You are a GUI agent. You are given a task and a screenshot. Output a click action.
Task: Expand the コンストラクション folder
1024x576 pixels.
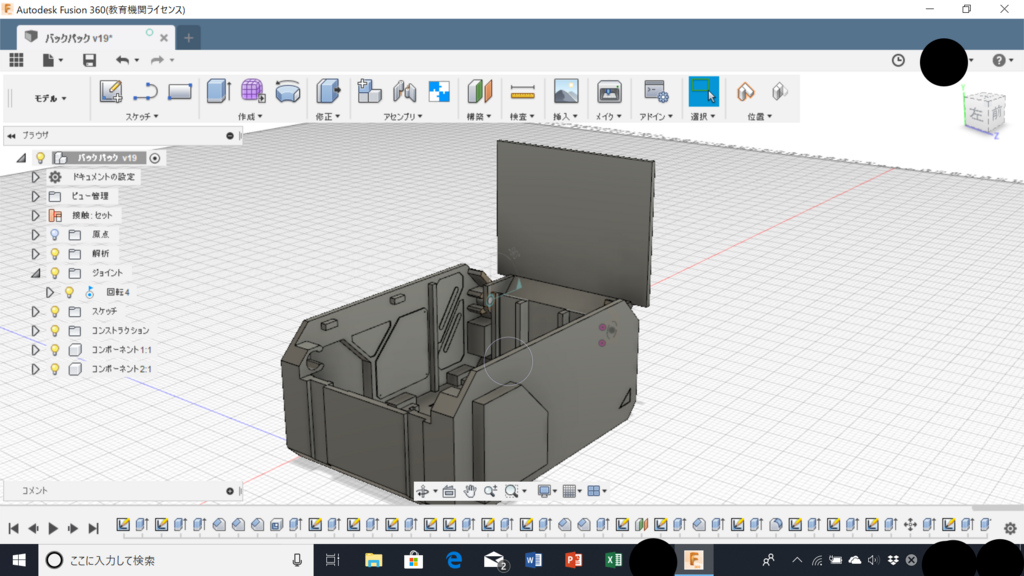pos(35,331)
